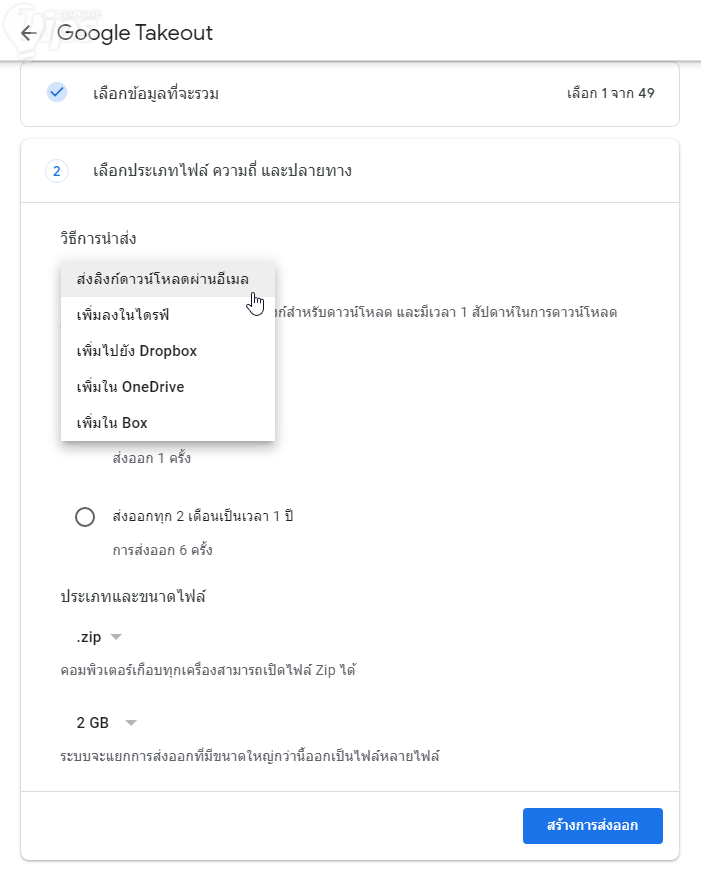Viewport: 701px width, 871px height.
Task: Click the 2 GB dropdown arrow
Action: tap(130, 722)
